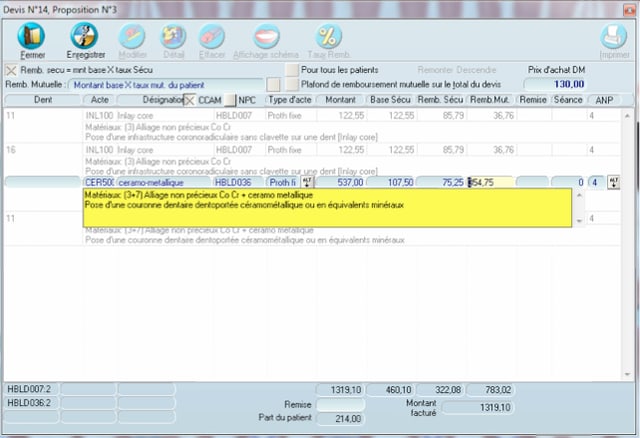Click the total 783,02 remb. mut. cell
The height and width of the screenshot is (438, 640).
point(491,390)
